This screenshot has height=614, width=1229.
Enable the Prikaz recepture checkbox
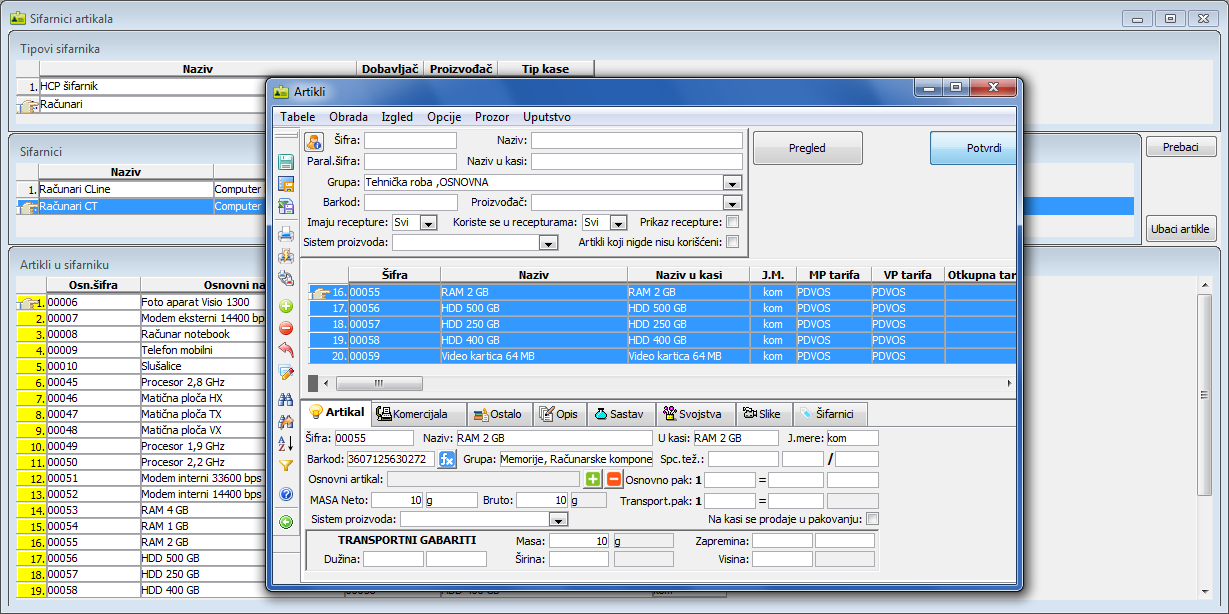click(x=733, y=222)
